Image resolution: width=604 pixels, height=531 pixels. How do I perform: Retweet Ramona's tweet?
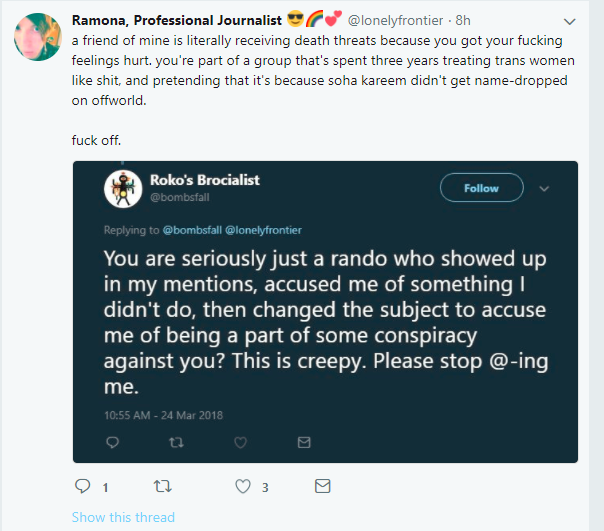tap(163, 486)
